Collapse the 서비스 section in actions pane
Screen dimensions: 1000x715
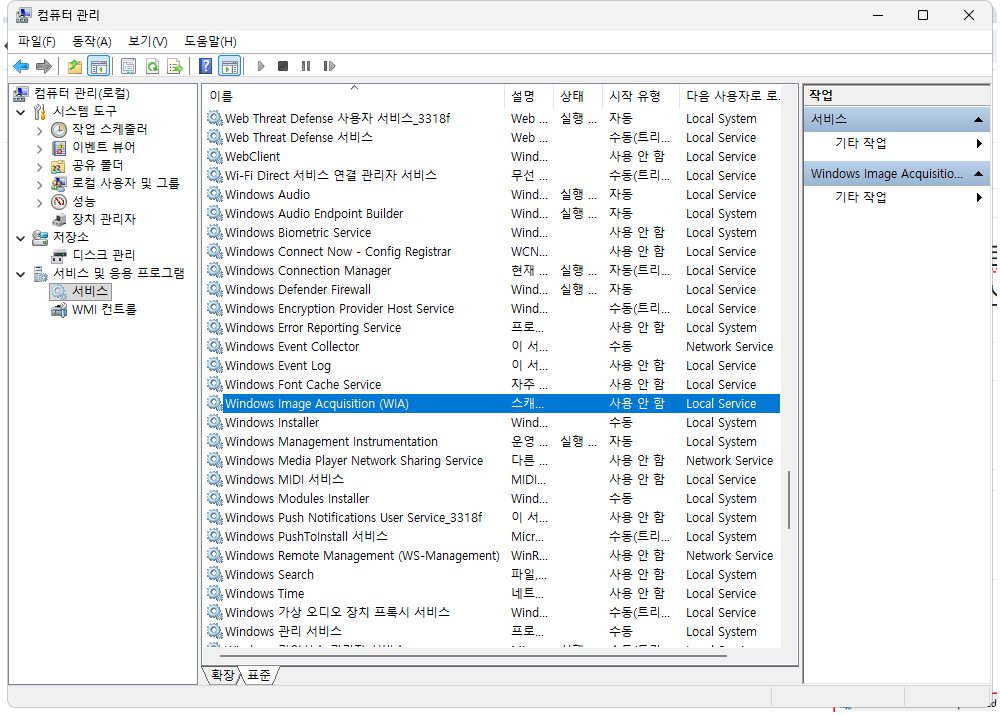[978, 120]
